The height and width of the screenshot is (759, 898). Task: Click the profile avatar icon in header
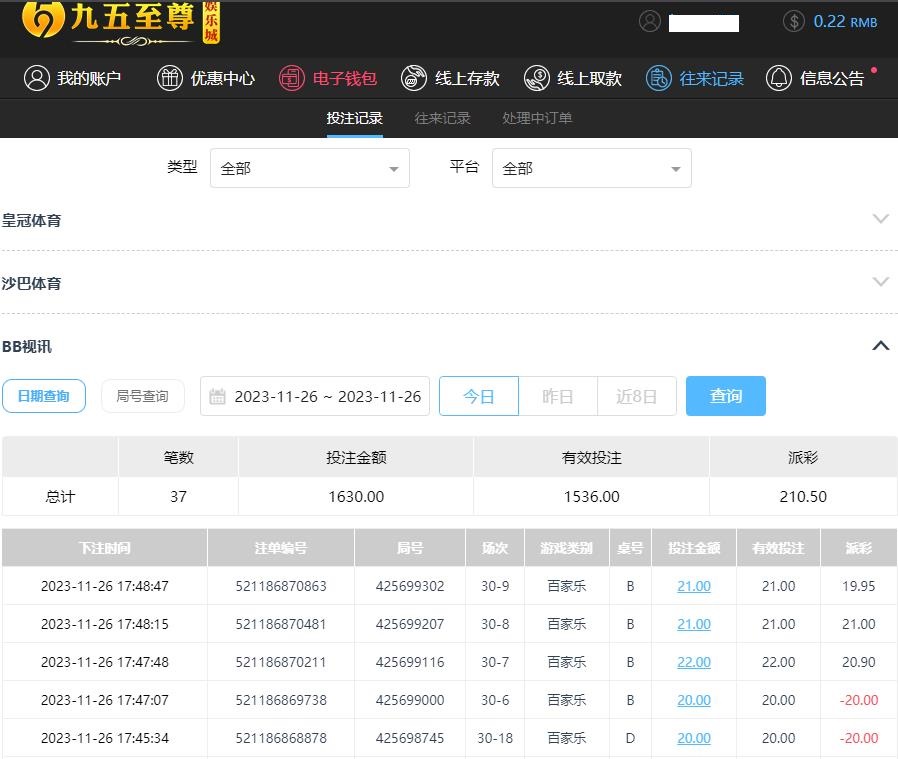click(x=650, y=21)
